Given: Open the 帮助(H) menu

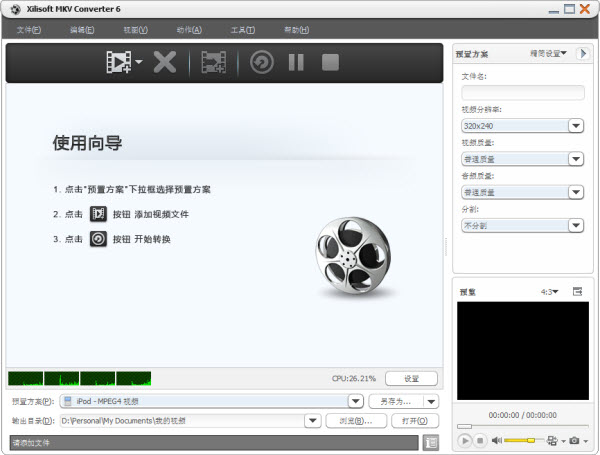Looking at the screenshot, I should 296,30.
